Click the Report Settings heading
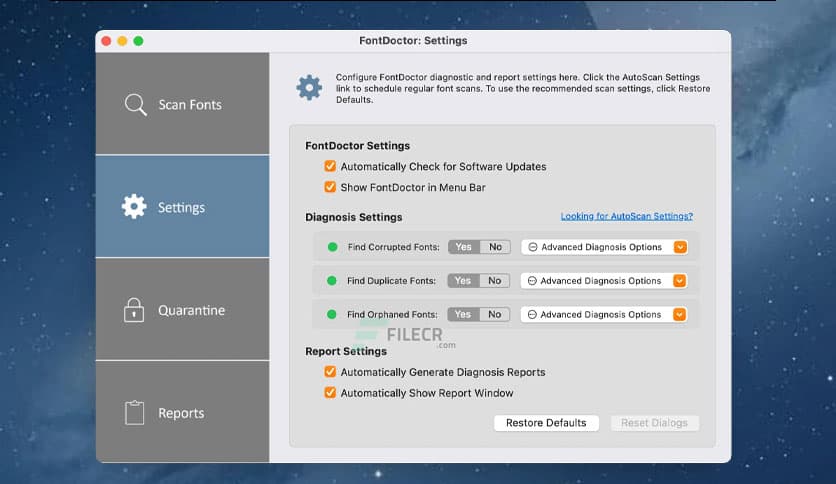 pyautogui.click(x=346, y=351)
